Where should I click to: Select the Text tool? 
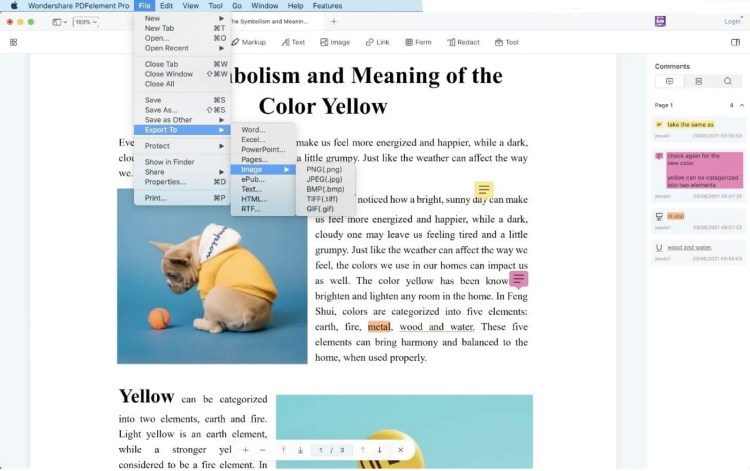coord(293,42)
